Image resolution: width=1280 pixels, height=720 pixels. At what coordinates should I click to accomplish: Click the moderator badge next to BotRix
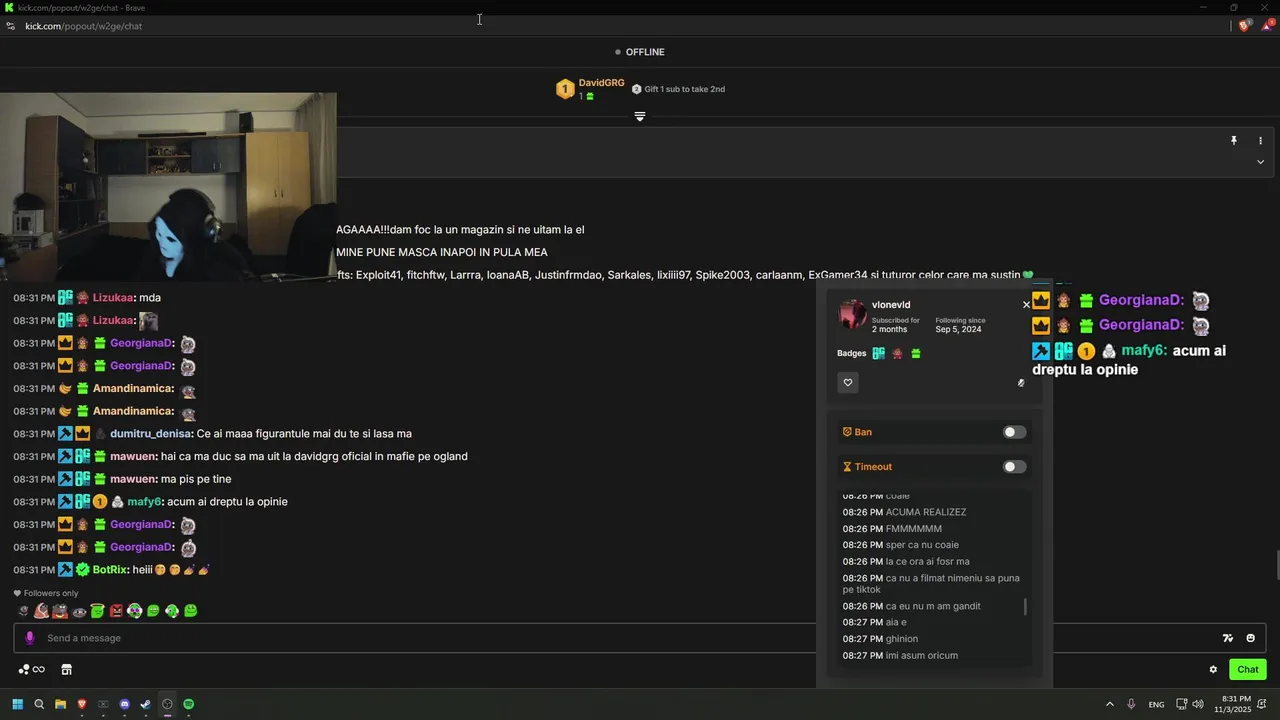click(x=65, y=570)
